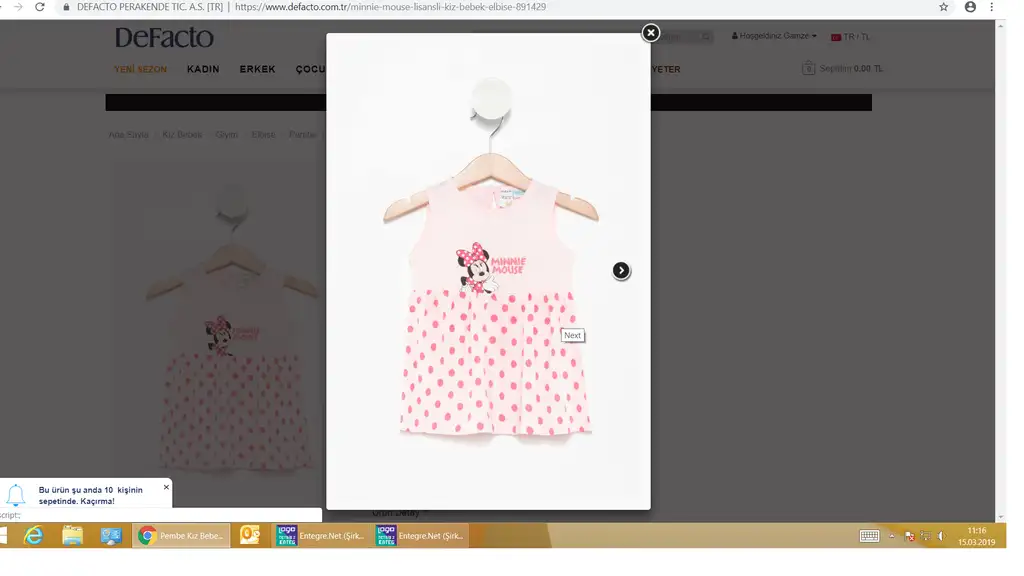Open the on-screen keyboard tray icon
The width and height of the screenshot is (1024, 576).
869,536
